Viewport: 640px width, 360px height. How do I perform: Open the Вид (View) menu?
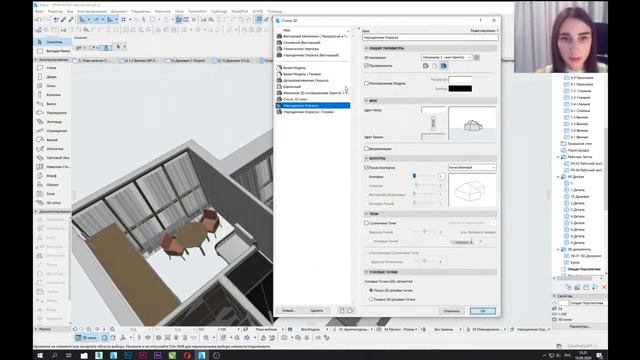(70, 11)
